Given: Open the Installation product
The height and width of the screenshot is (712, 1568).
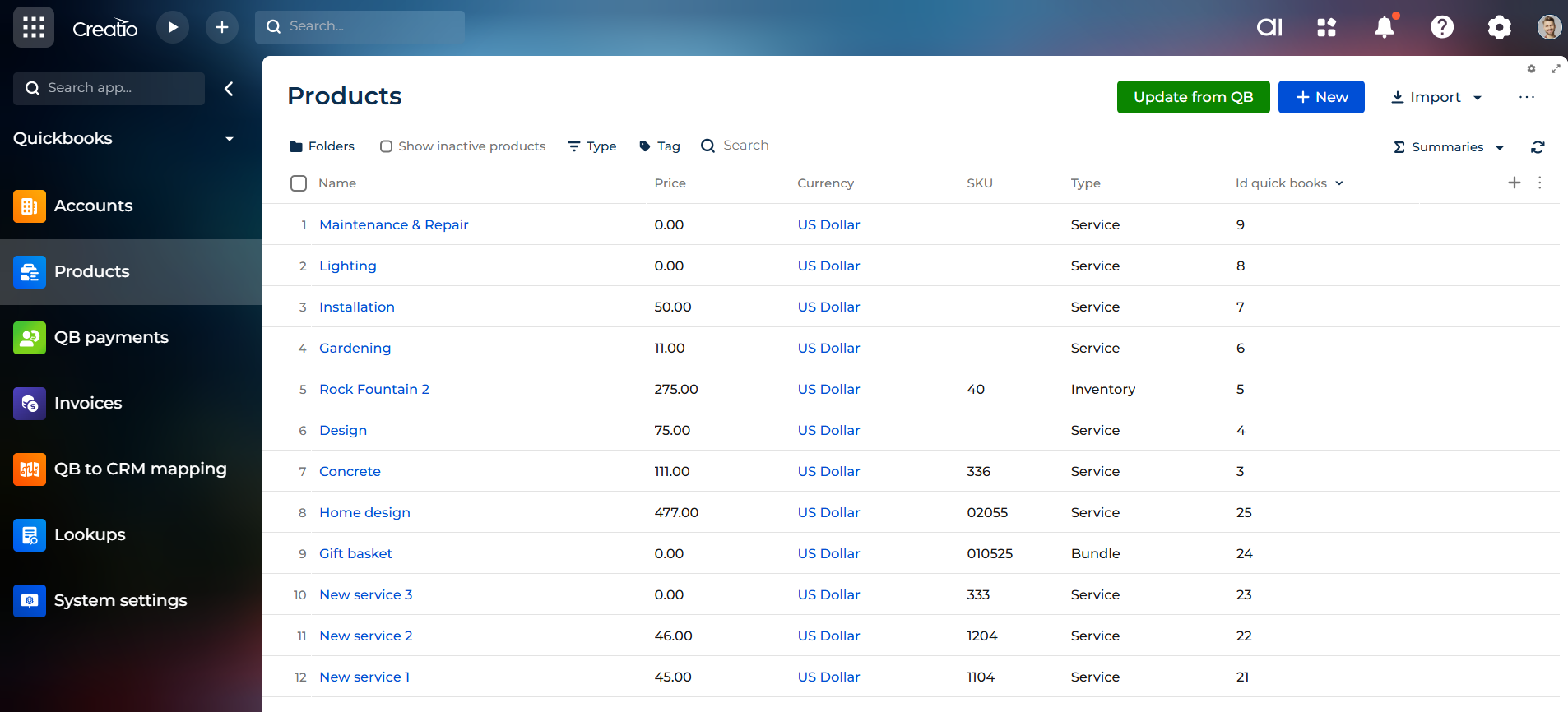Looking at the screenshot, I should coord(357,307).
